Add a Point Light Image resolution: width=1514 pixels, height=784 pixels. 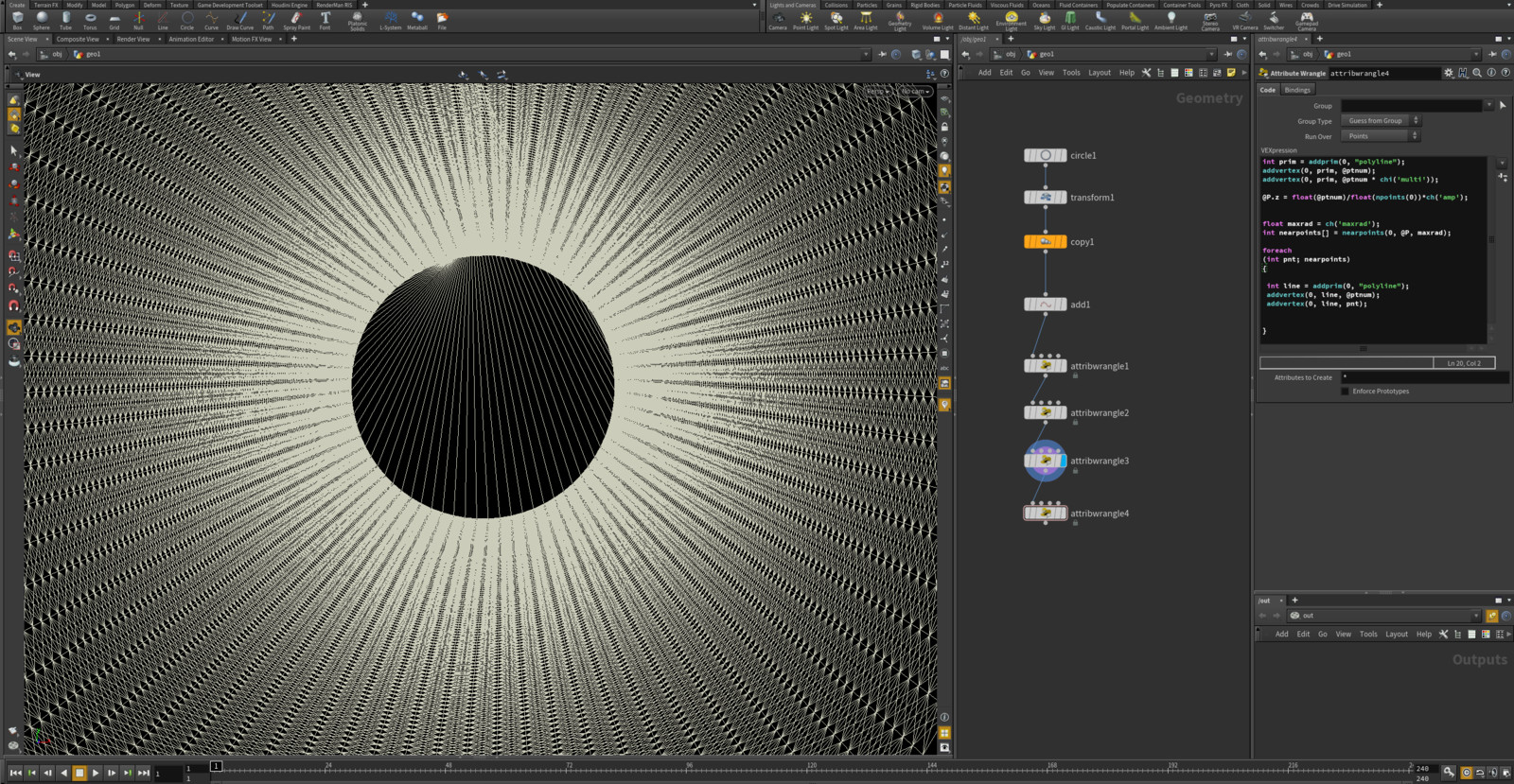805,21
